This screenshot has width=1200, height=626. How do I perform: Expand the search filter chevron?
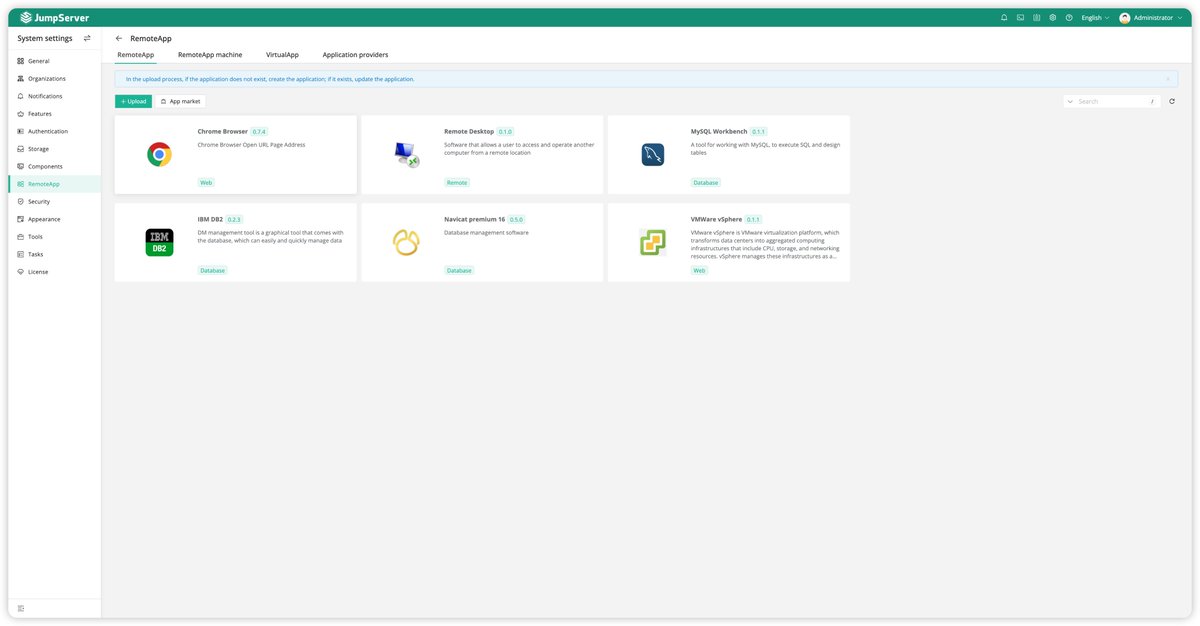click(1070, 101)
